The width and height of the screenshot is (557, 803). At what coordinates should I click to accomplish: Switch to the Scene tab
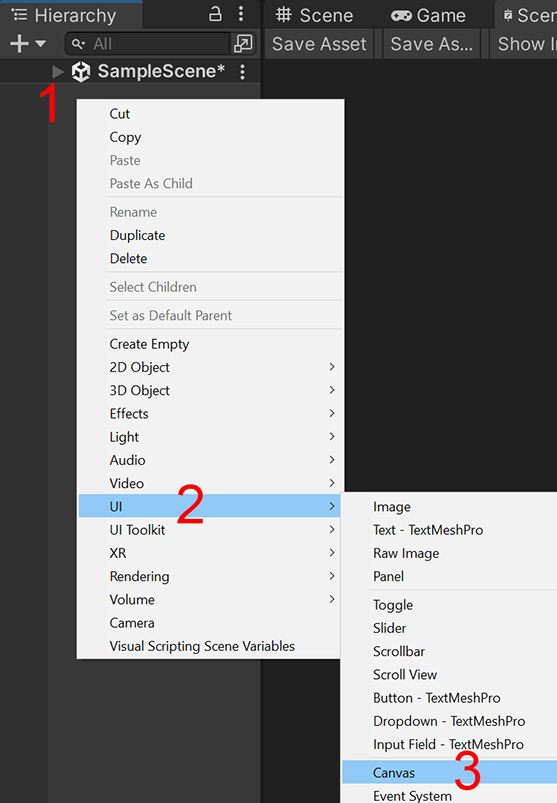314,15
